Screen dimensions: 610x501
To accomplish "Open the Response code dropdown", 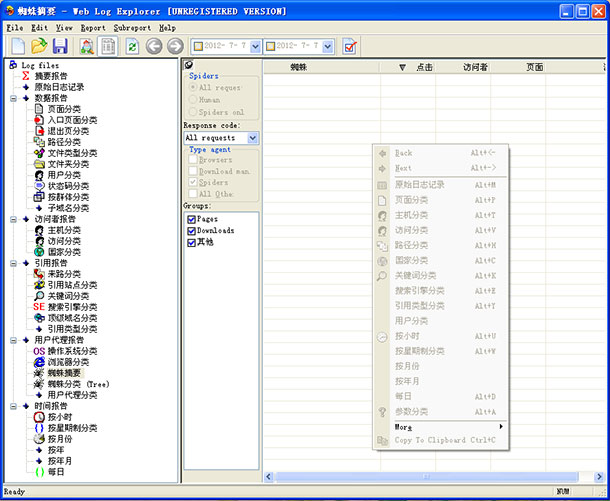I will click(252, 138).
